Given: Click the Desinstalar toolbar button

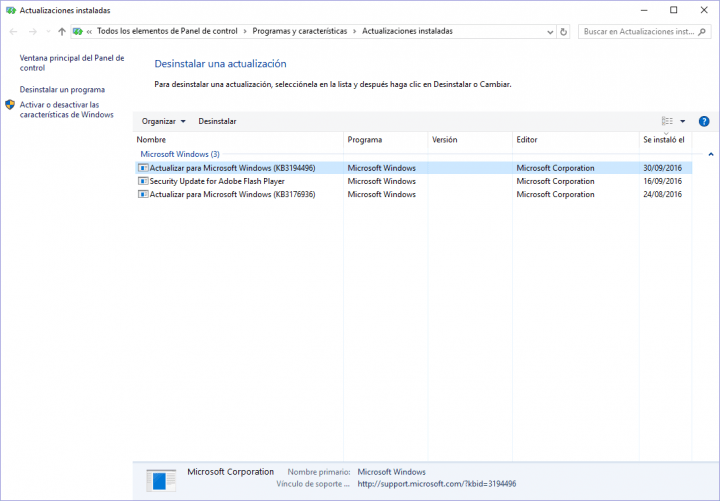Looking at the screenshot, I should coord(217,121).
